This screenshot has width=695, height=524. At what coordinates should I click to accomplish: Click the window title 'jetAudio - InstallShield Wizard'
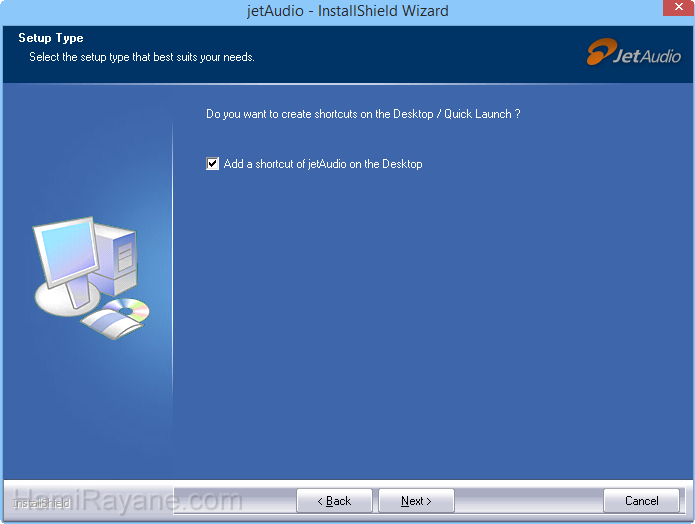coord(348,11)
